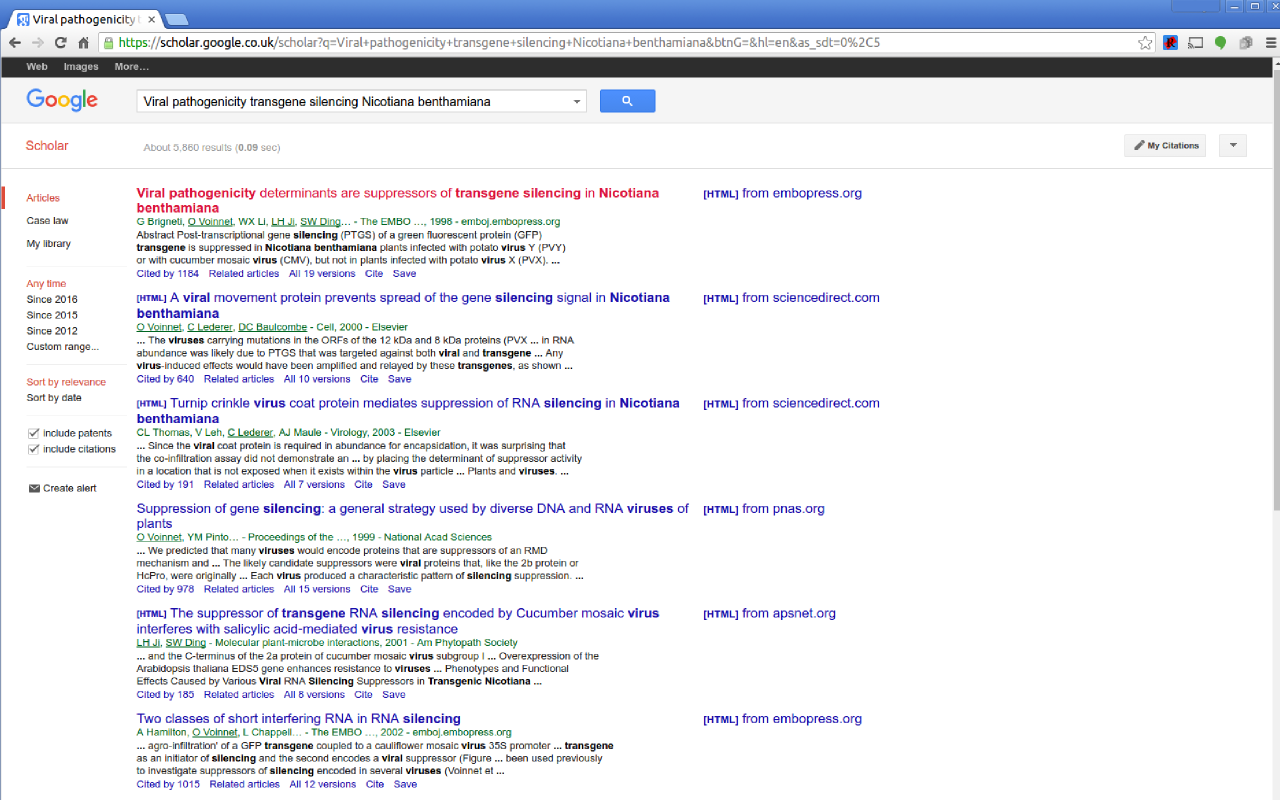The width and height of the screenshot is (1280, 800).
Task: Open [HTML] from pnas.org link
Action: coord(764,509)
